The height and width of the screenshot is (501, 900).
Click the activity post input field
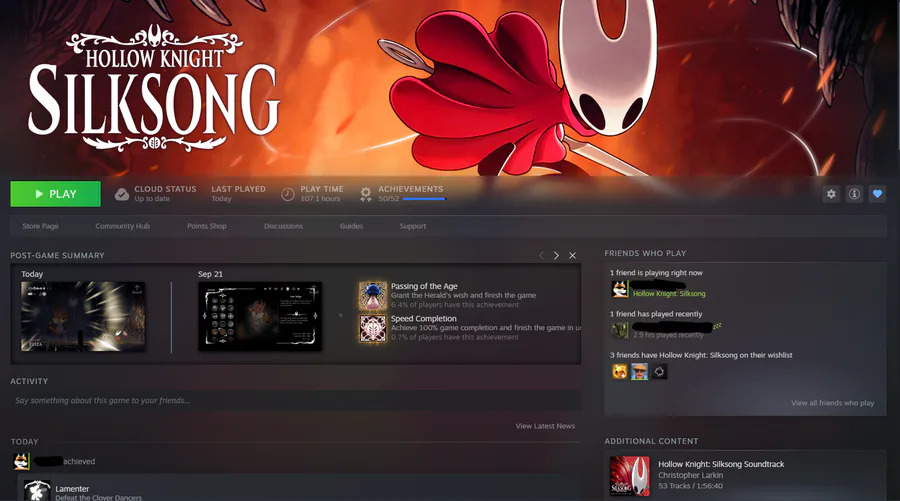(x=296, y=401)
